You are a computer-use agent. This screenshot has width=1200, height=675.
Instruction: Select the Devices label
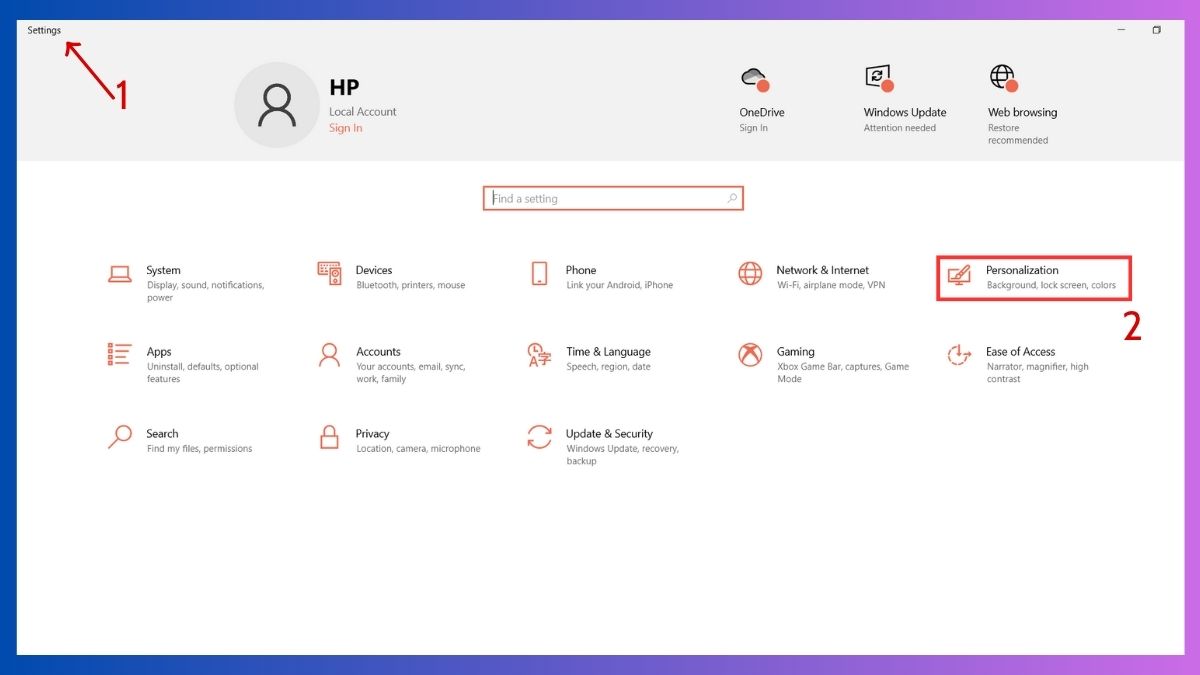pos(374,270)
